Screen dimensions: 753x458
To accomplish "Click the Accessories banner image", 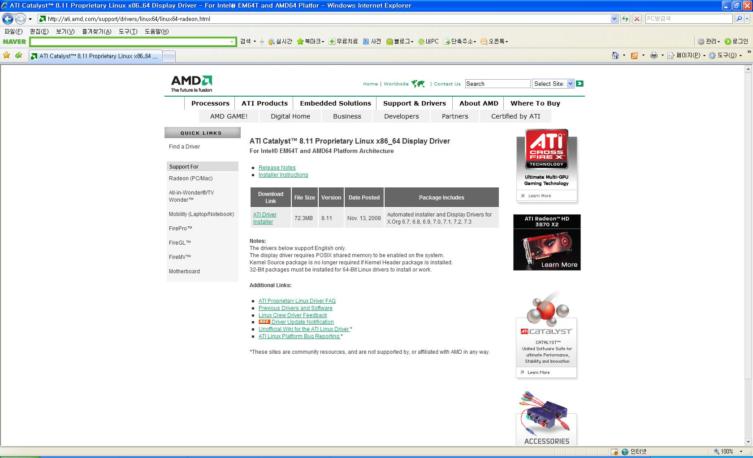I will pos(547,418).
